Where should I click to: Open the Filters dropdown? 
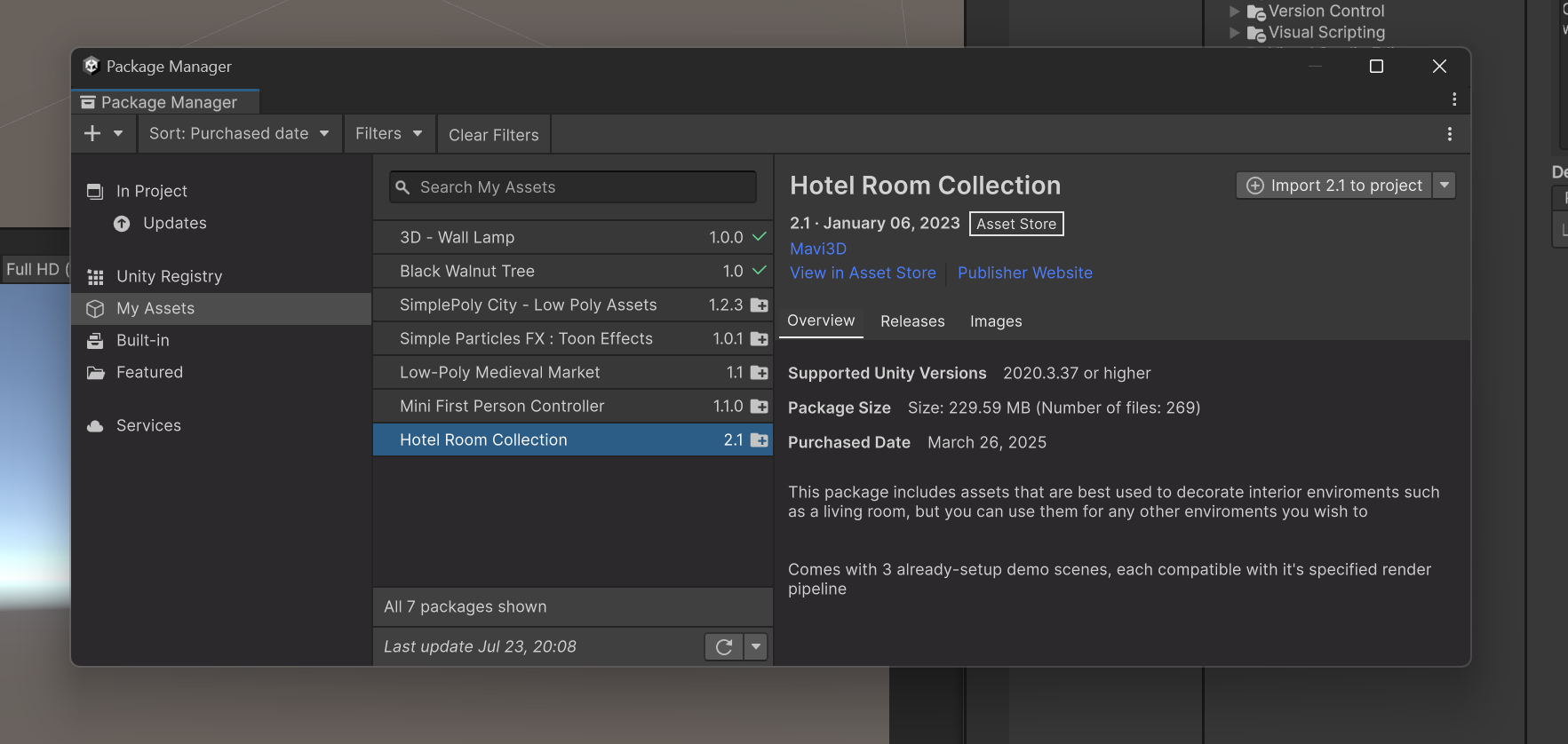(389, 133)
